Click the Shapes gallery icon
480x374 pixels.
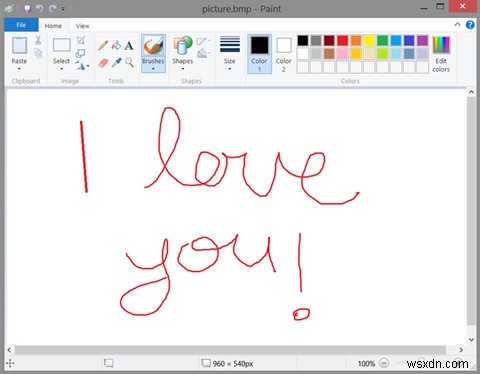183,45
